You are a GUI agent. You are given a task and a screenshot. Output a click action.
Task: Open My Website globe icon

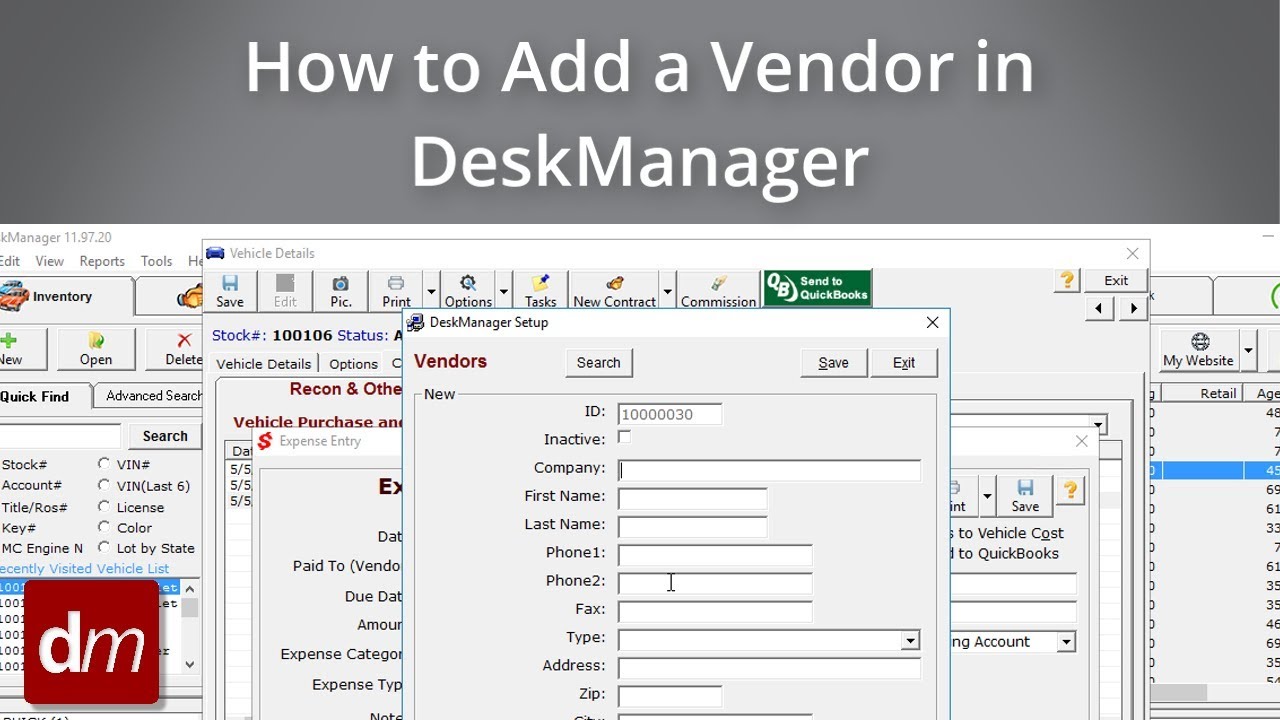pyautogui.click(x=1199, y=351)
